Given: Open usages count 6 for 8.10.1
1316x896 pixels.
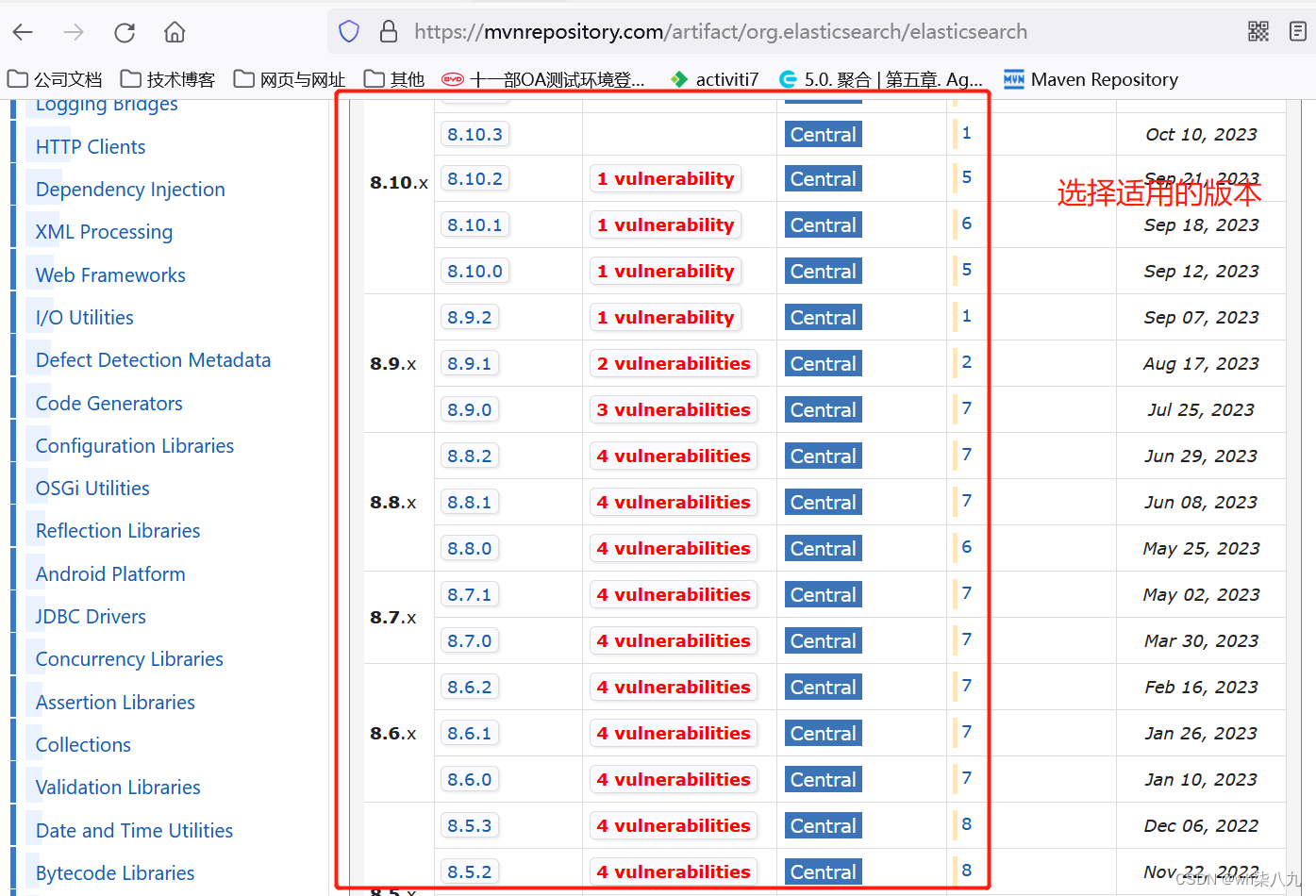Looking at the screenshot, I should point(966,224).
